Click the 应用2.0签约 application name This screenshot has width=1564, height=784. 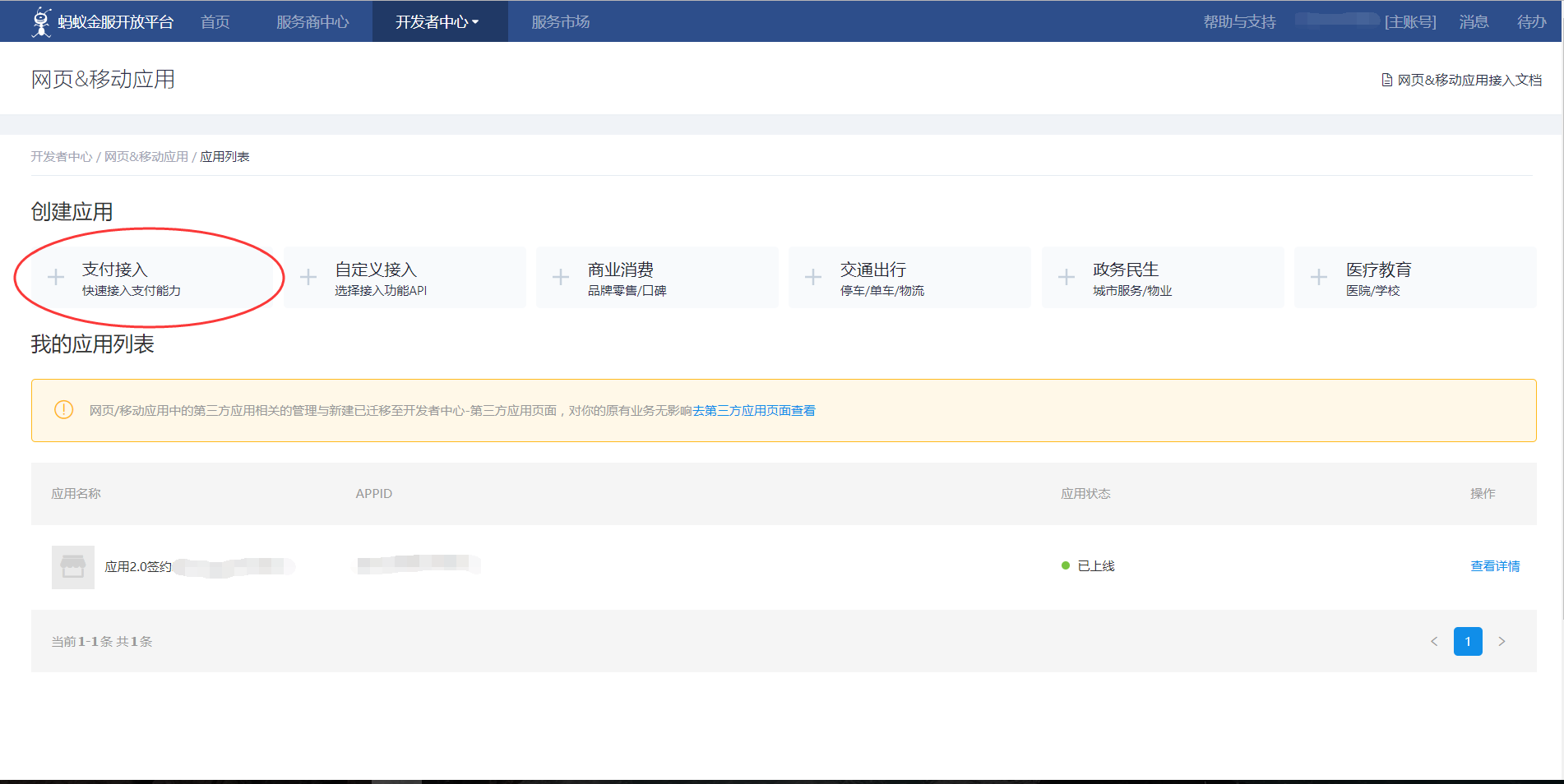click(138, 566)
